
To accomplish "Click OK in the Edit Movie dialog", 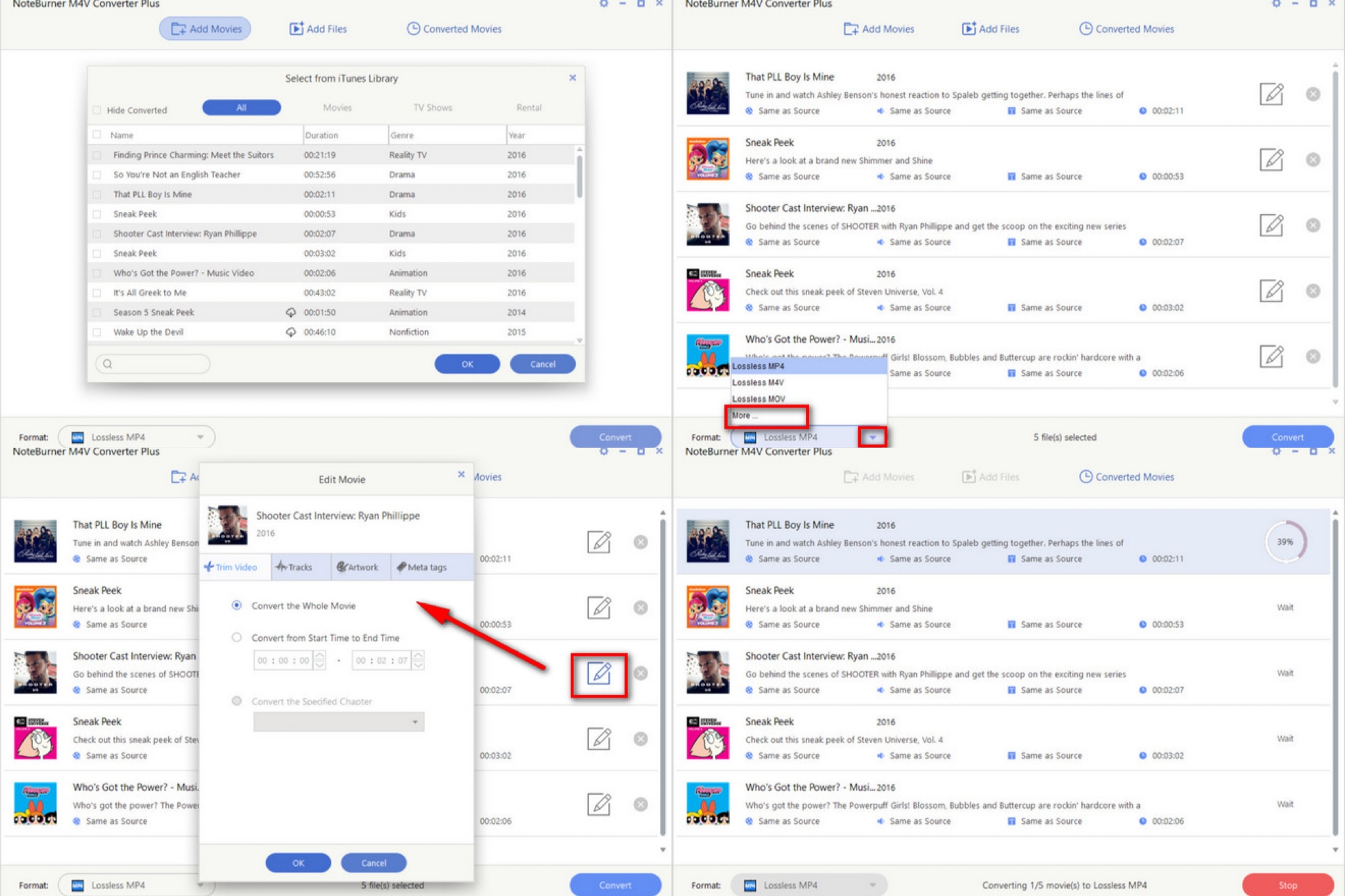I will click(298, 863).
